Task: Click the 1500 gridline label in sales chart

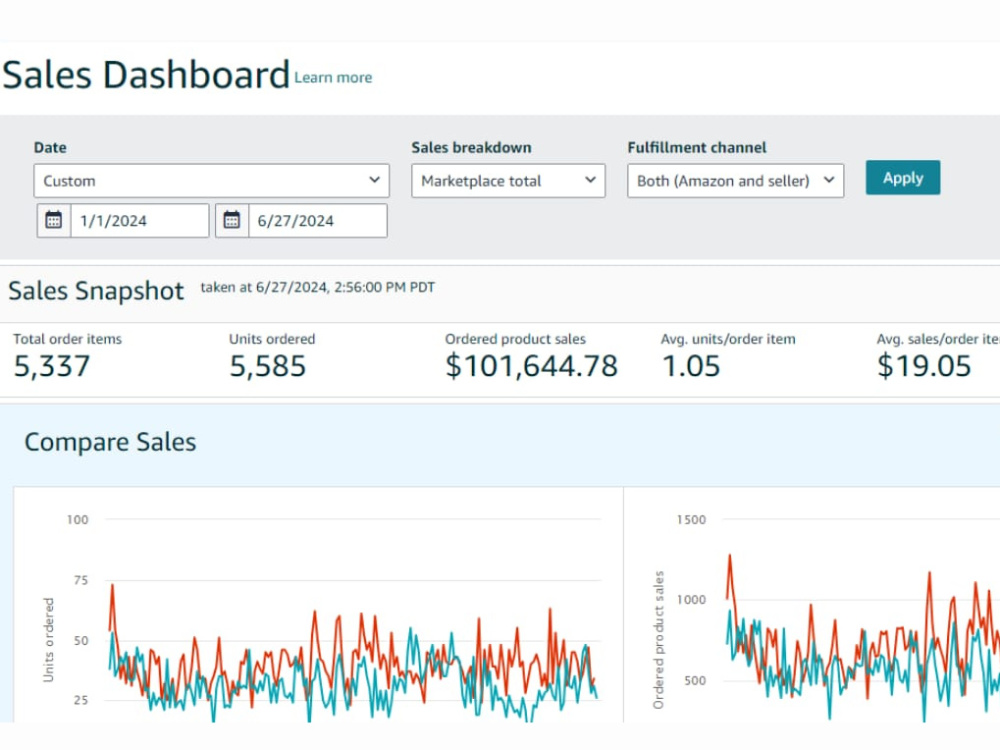Action: click(x=691, y=520)
